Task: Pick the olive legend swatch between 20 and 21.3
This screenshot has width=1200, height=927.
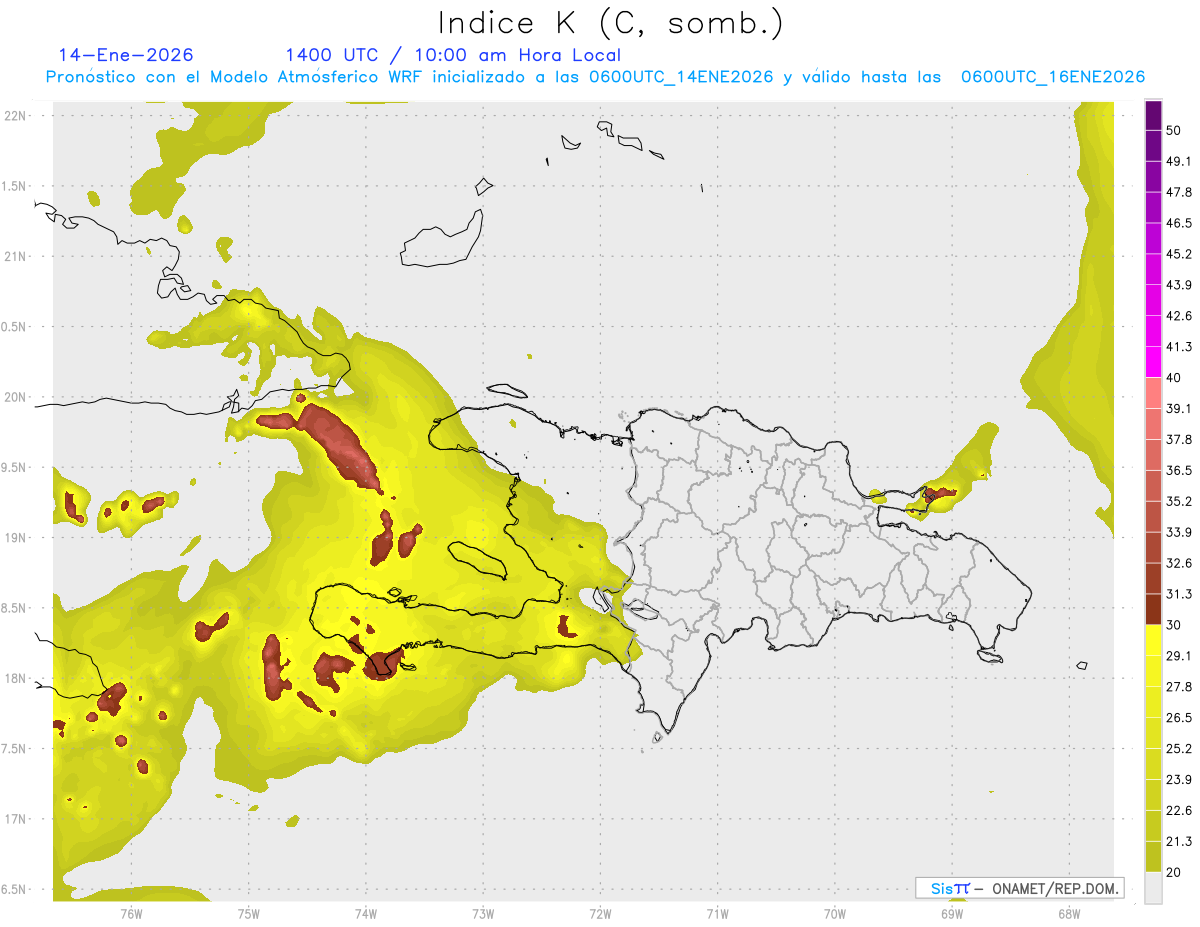Action: (x=1154, y=857)
